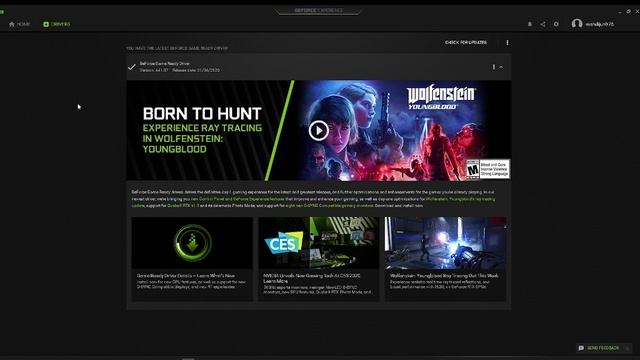Click the ESRB M rating badge
The height and width of the screenshot is (360, 640).
[x=488, y=169]
